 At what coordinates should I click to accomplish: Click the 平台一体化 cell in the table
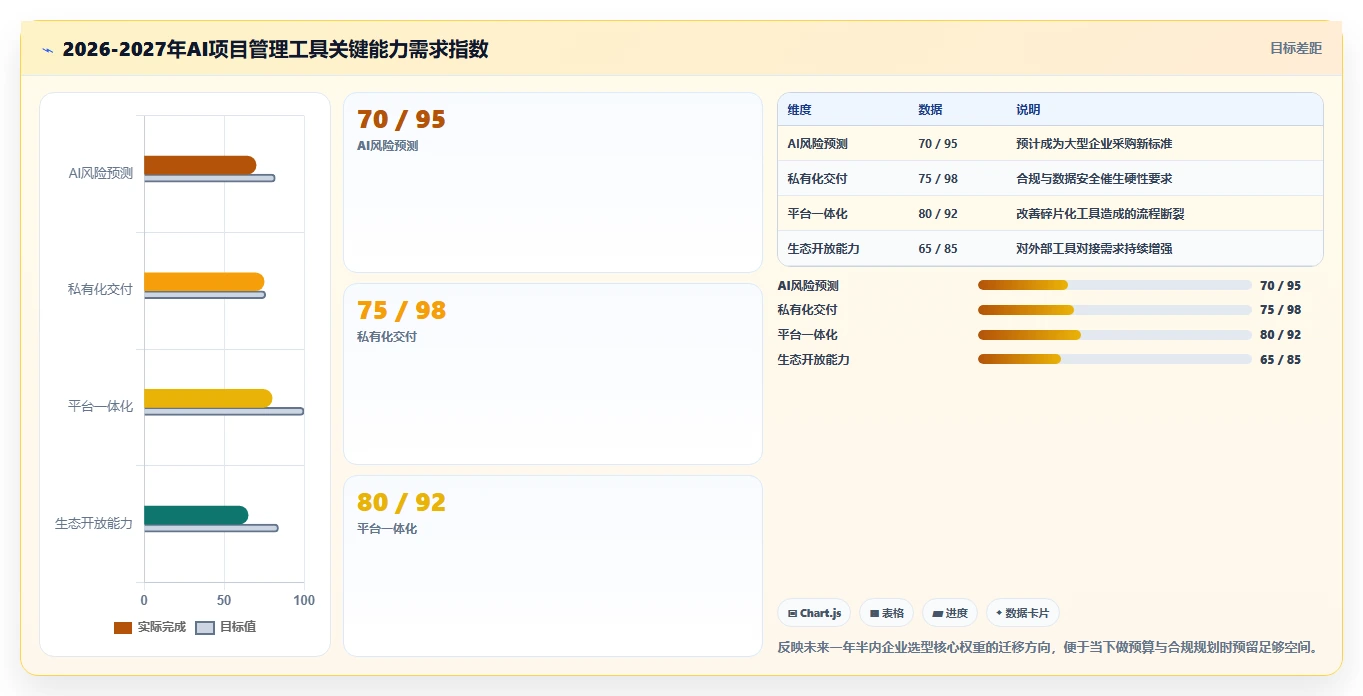(x=817, y=214)
